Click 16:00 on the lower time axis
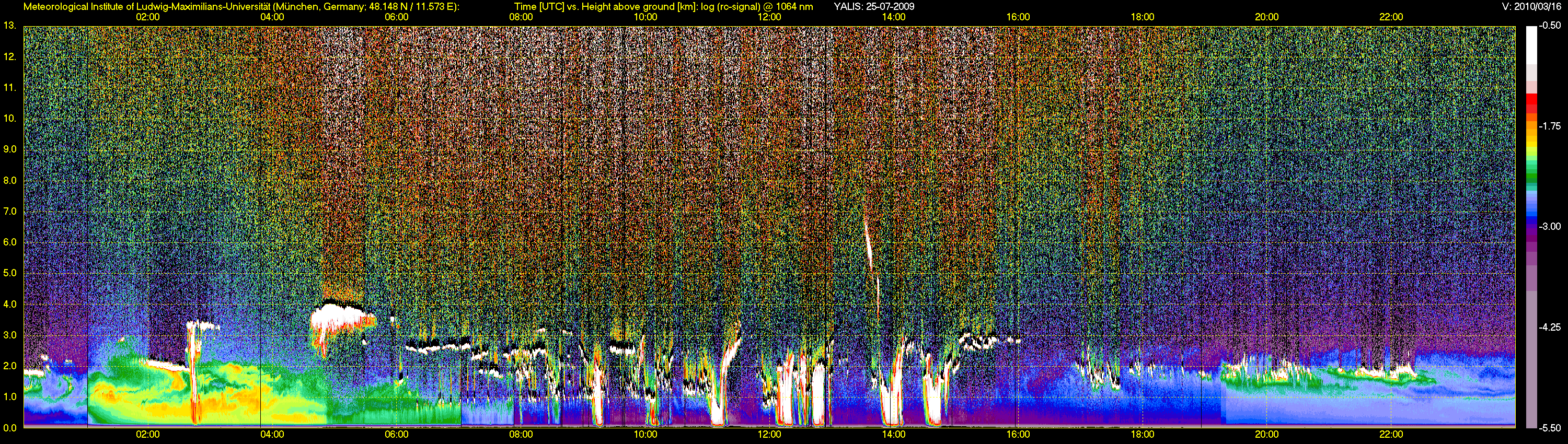This screenshot has height=444, width=1568. [1018, 435]
